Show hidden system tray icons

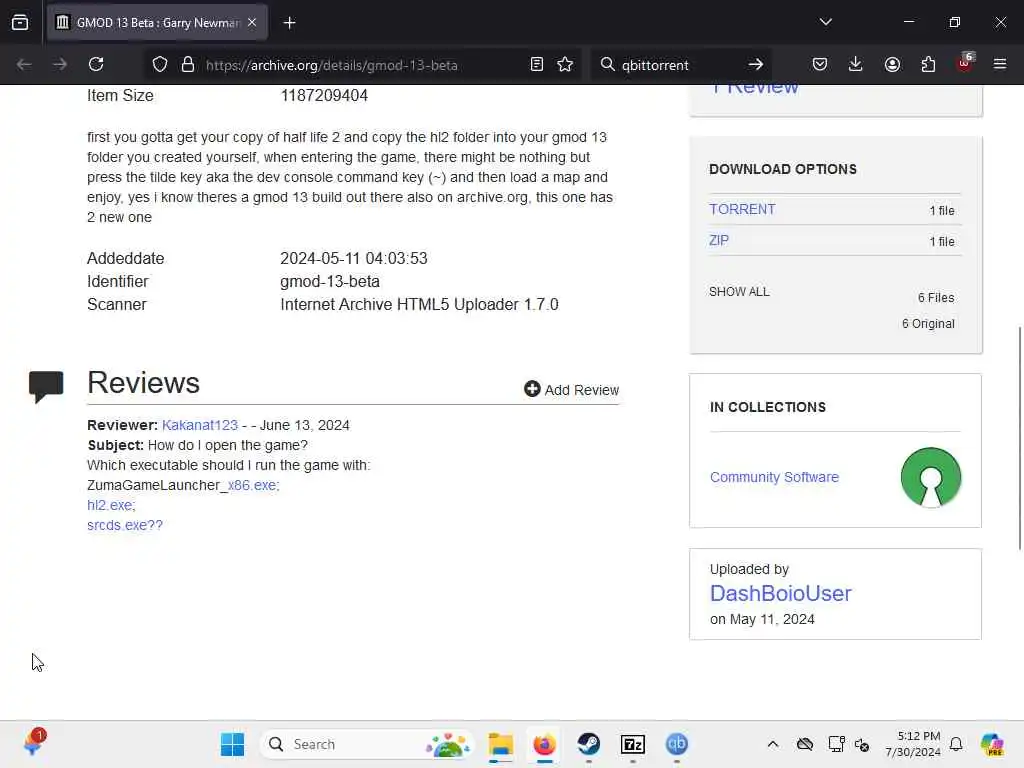tap(773, 744)
